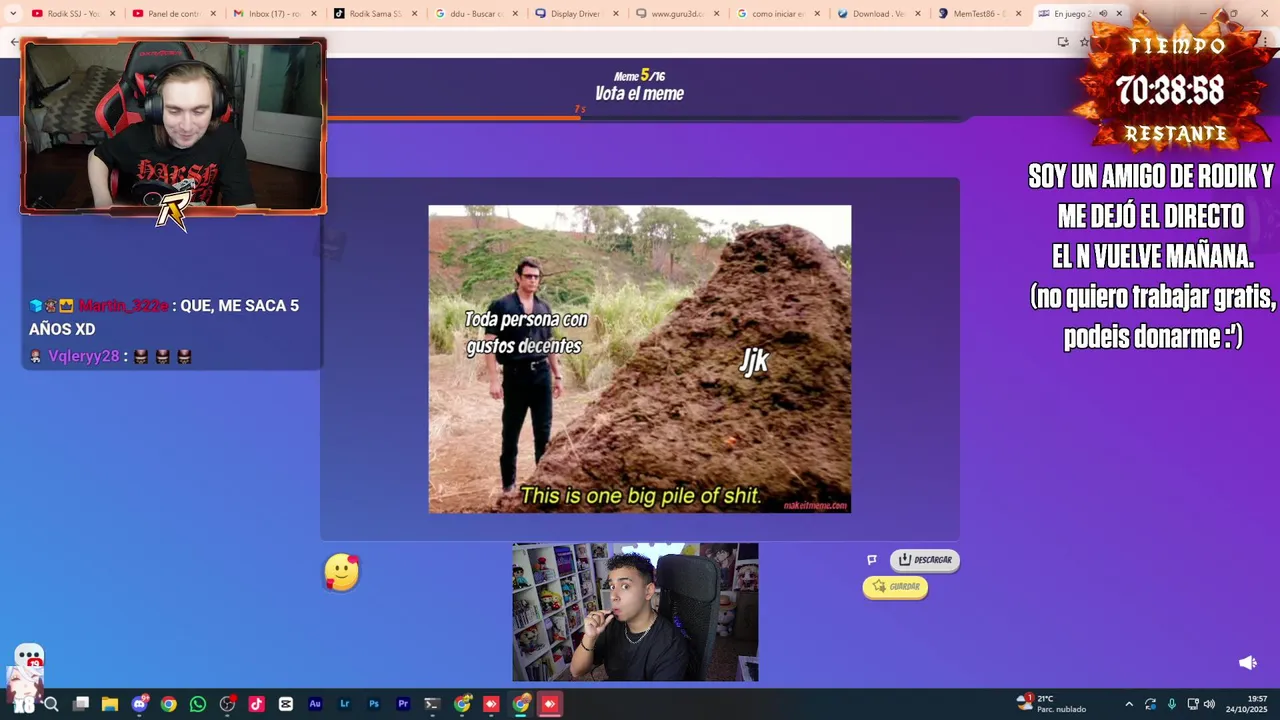
Task: Click the GUARDAR button
Action: [x=895, y=587]
